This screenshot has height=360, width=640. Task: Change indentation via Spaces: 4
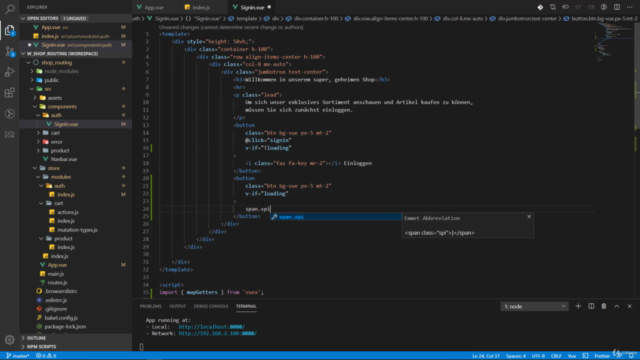click(516, 356)
